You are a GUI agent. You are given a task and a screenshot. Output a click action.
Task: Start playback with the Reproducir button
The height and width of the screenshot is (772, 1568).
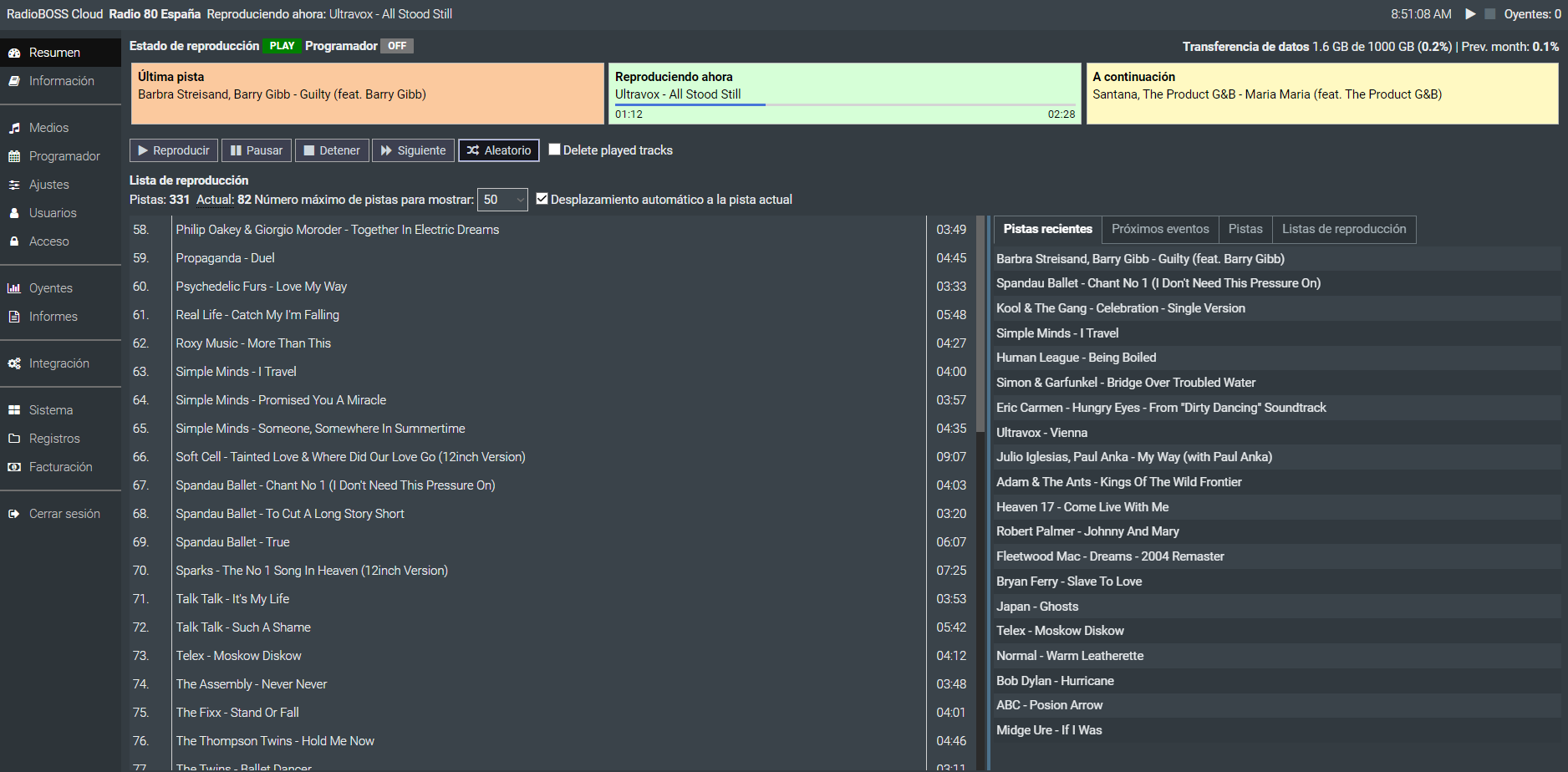pyautogui.click(x=174, y=150)
